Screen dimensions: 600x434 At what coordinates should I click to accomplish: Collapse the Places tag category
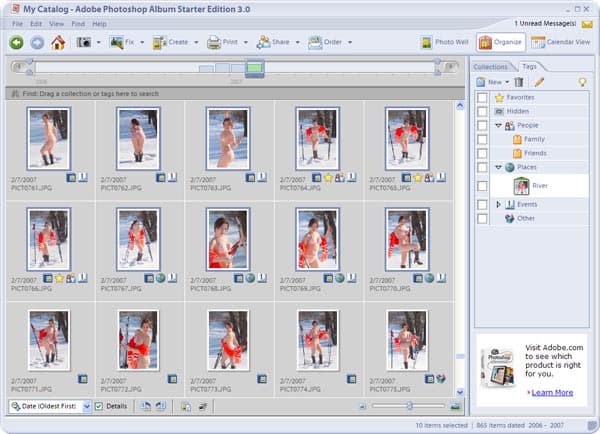coord(498,167)
